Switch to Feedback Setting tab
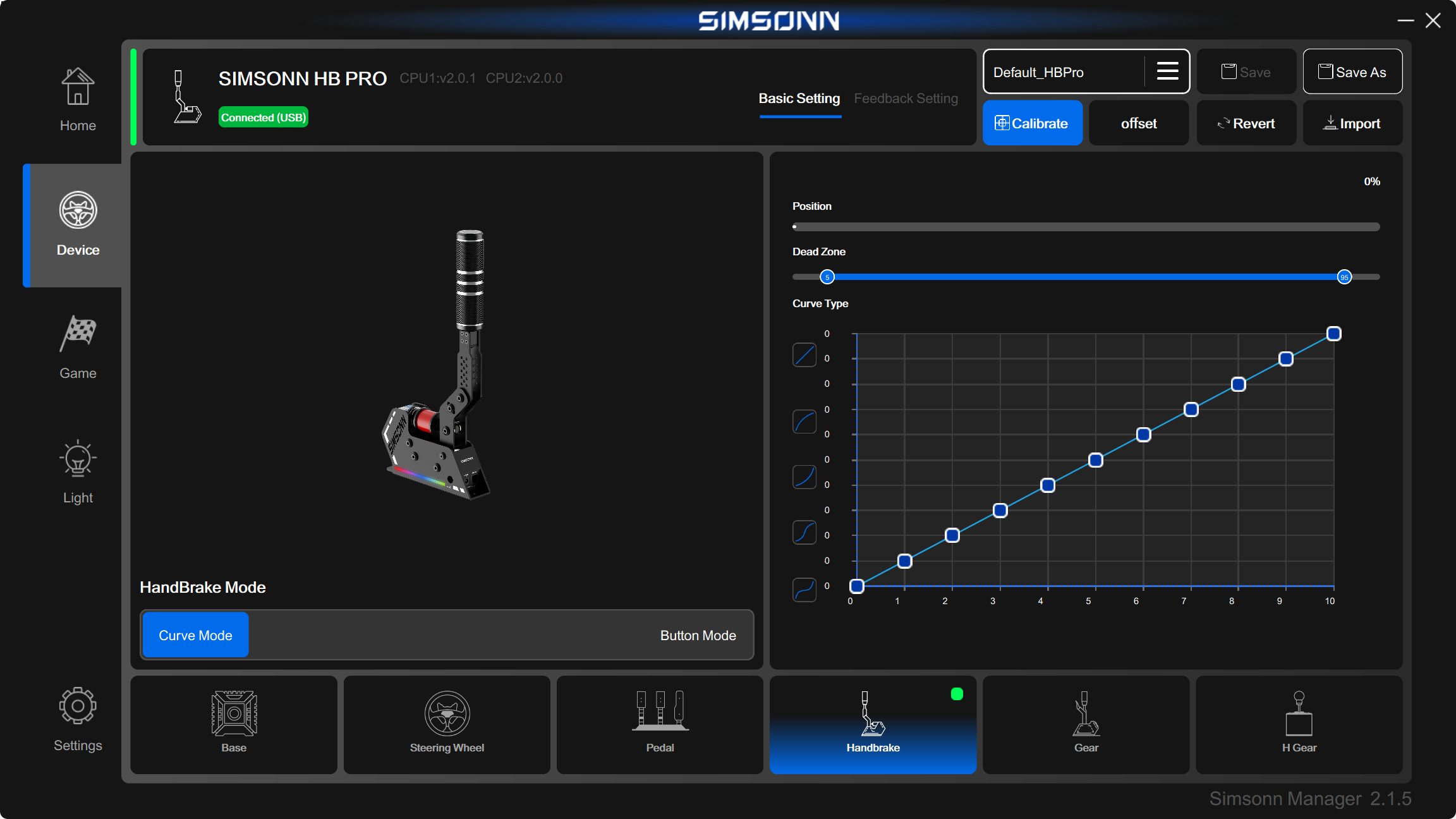Viewport: 1456px width, 819px height. [906, 99]
